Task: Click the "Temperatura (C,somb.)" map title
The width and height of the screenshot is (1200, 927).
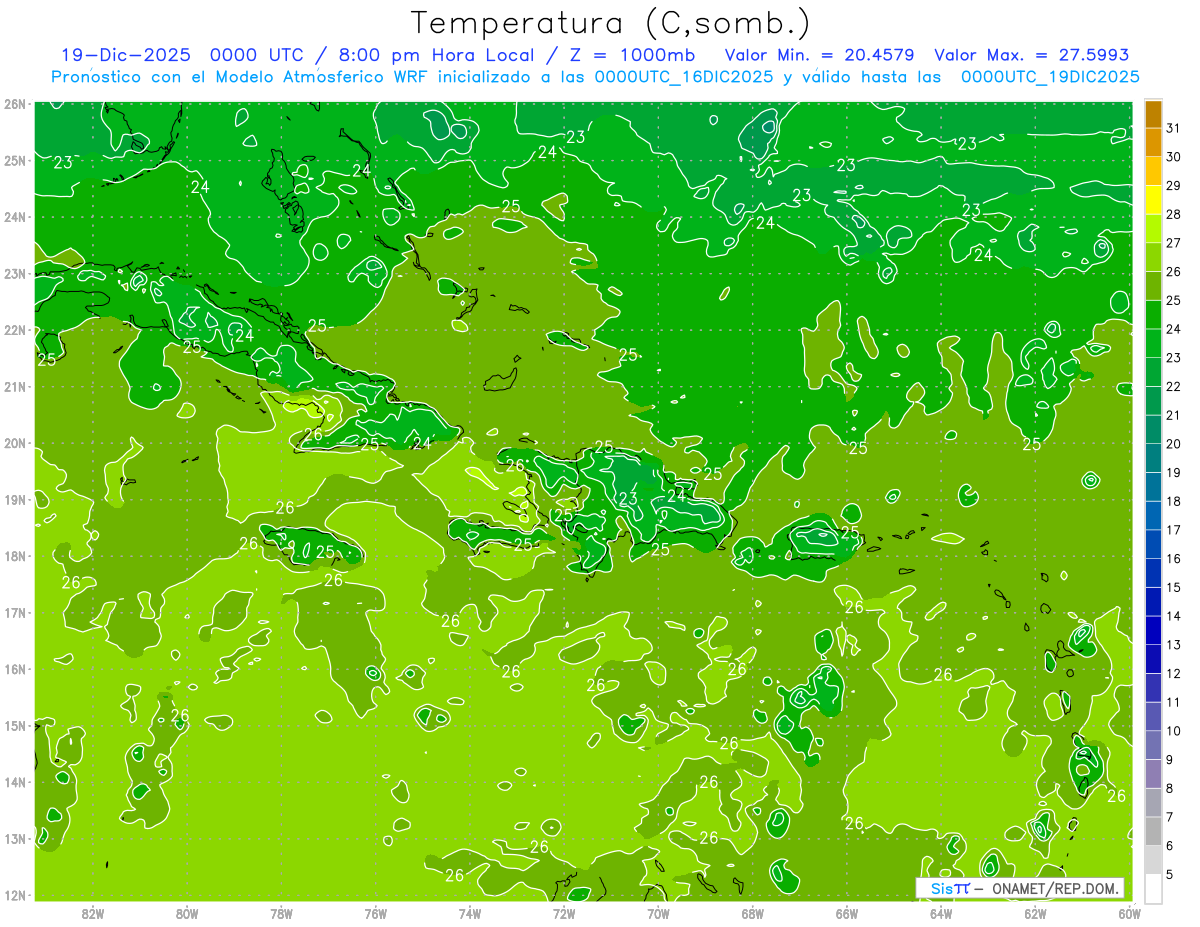Action: point(611,23)
